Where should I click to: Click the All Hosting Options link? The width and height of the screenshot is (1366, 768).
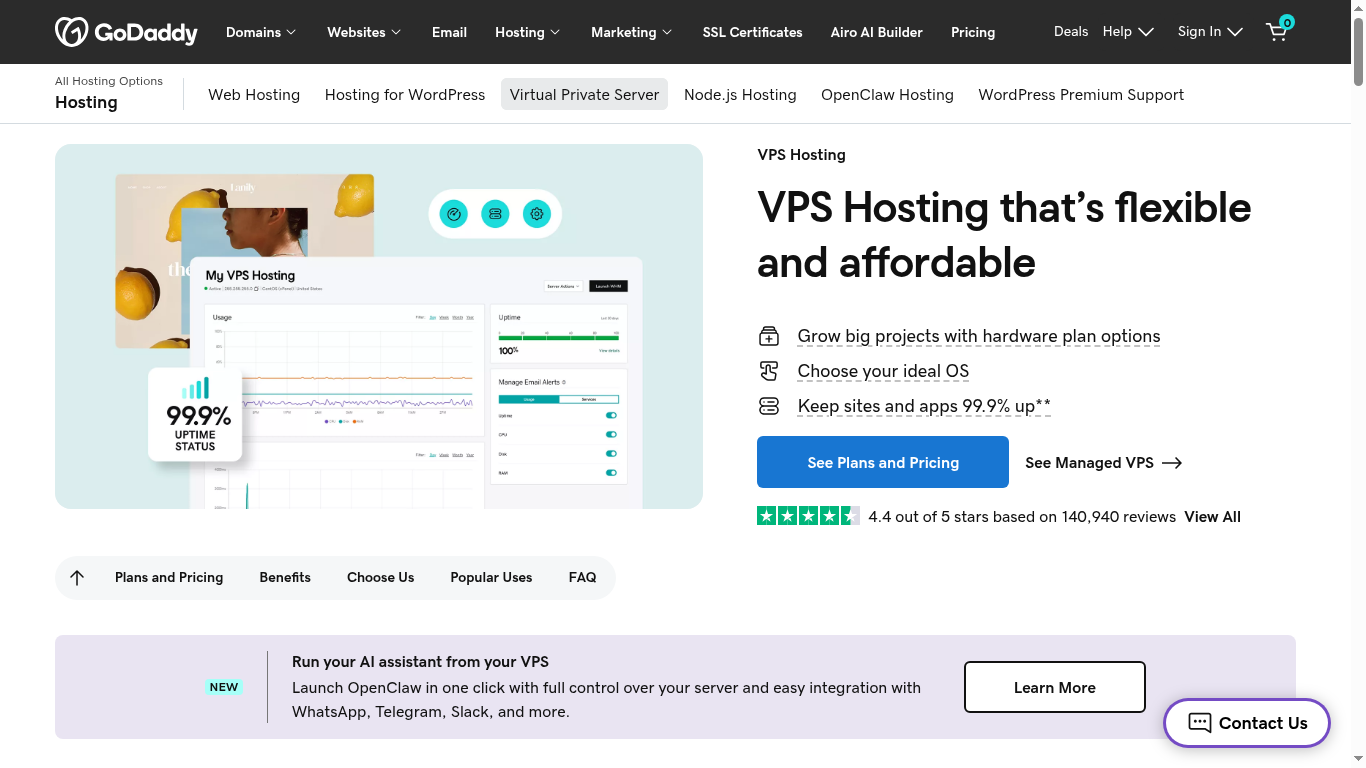109,81
